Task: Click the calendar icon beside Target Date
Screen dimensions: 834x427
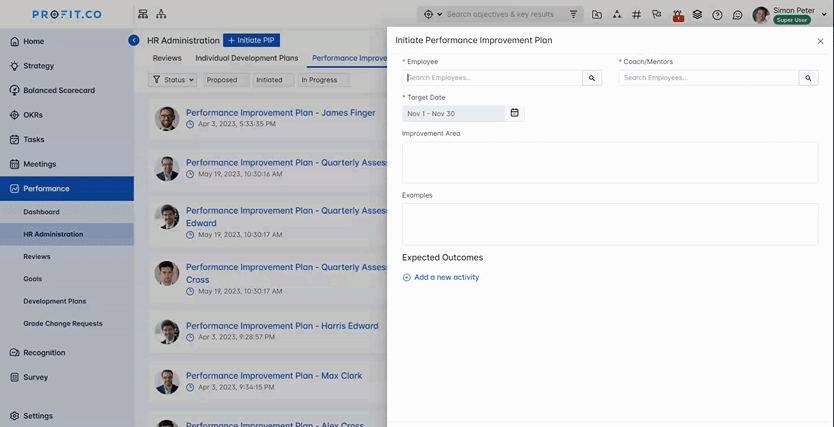Action: point(514,113)
